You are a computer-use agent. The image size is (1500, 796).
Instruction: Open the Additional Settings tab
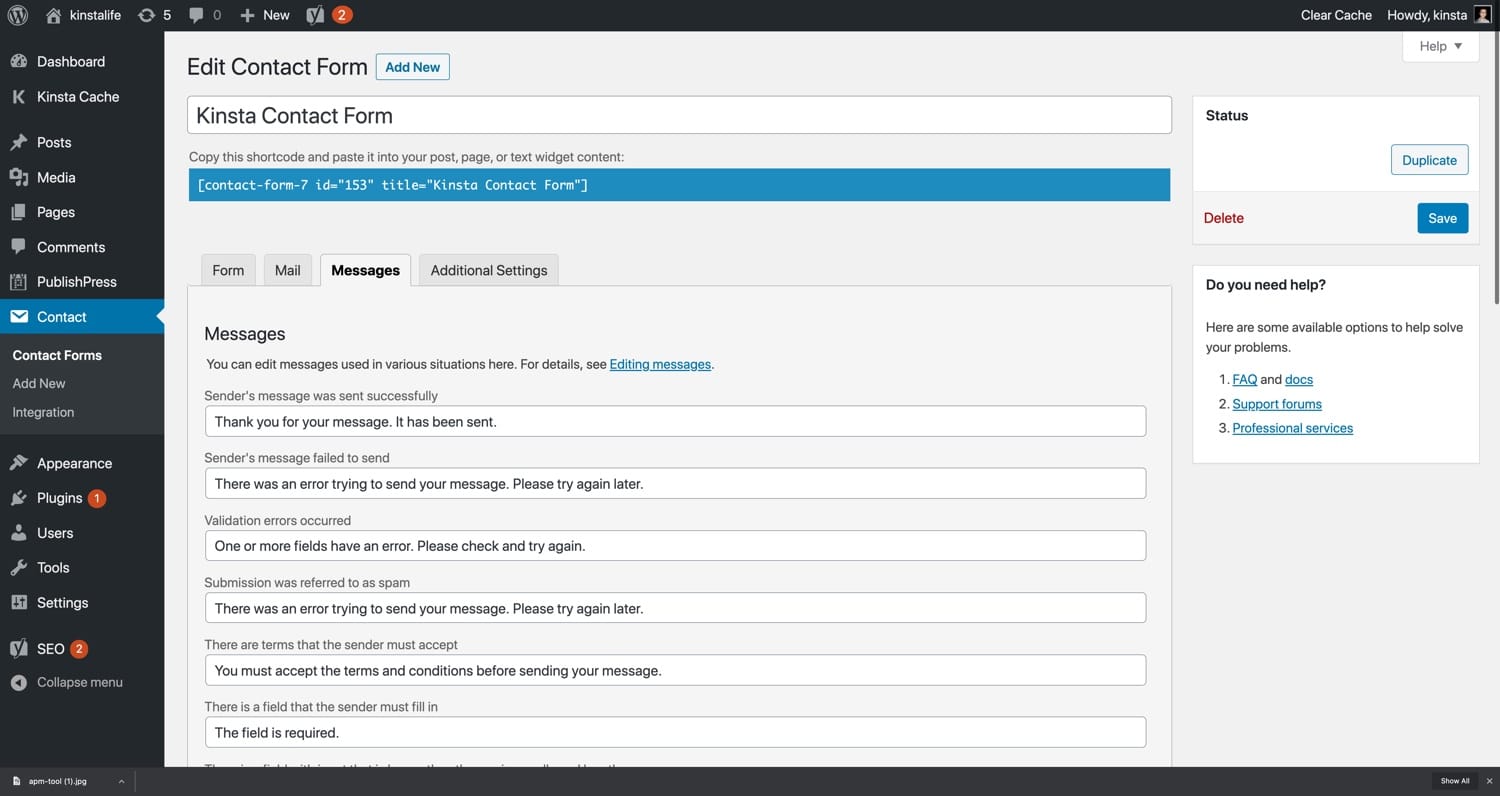488,270
